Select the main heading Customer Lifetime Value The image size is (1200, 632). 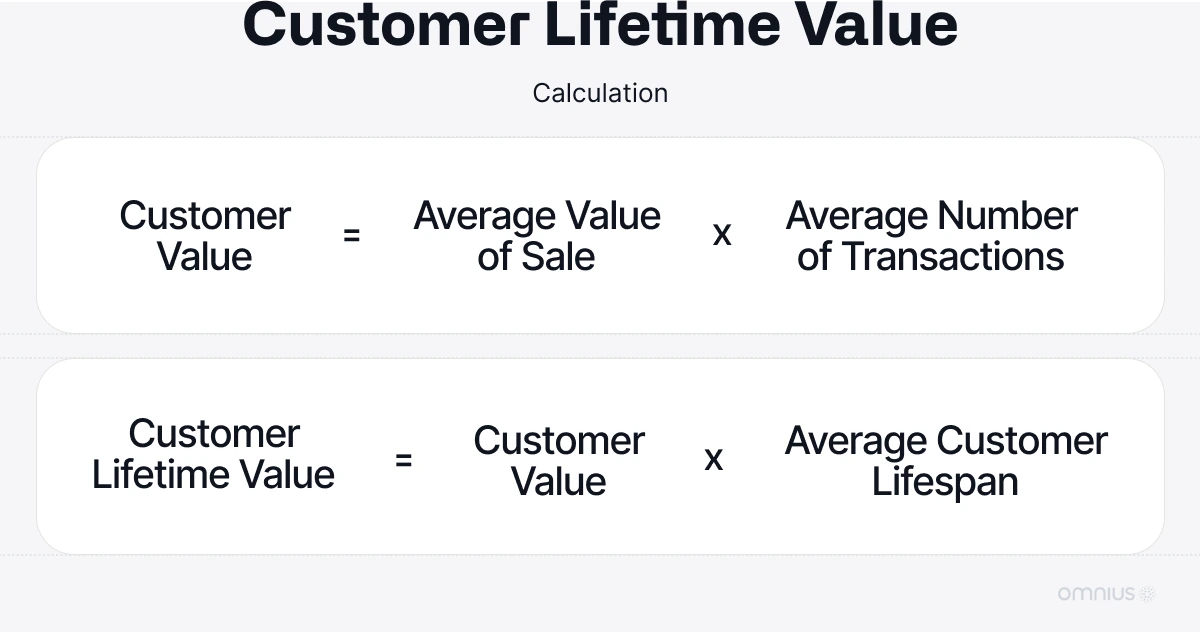(x=600, y=25)
